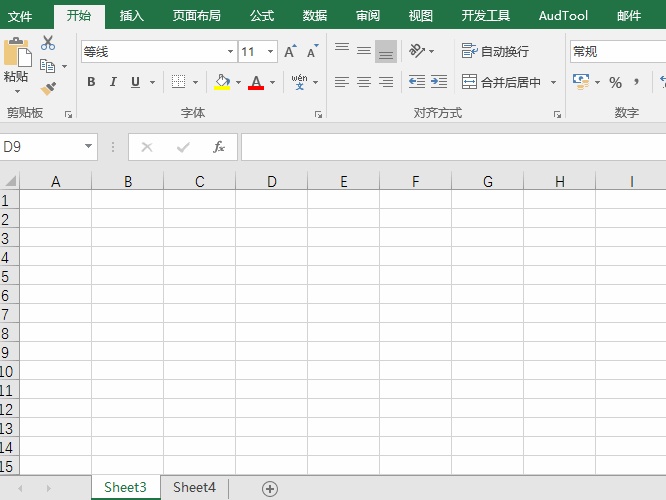Toggle Underline formatting
The width and height of the screenshot is (666, 500).
(135, 82)
